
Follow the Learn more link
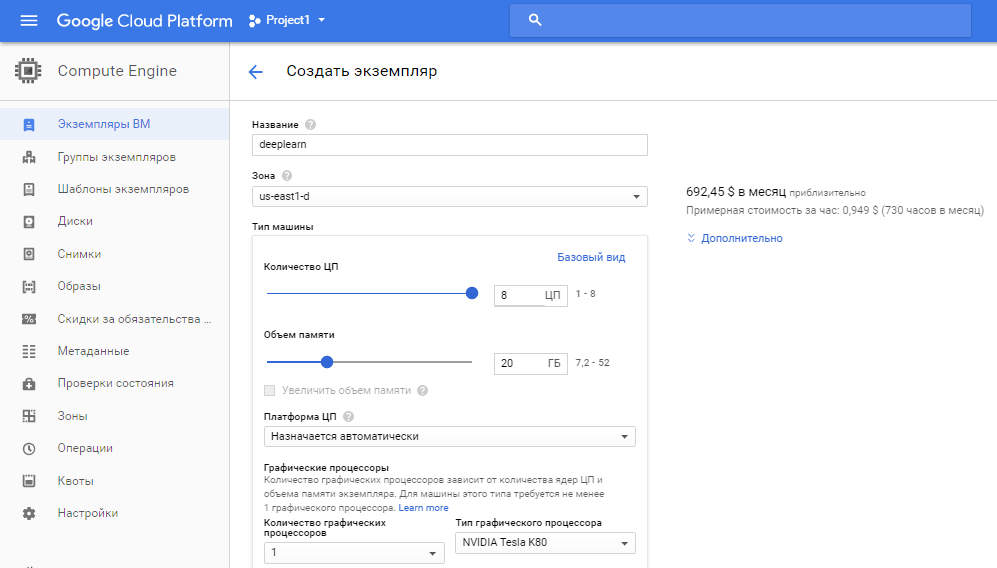(424, 508)
